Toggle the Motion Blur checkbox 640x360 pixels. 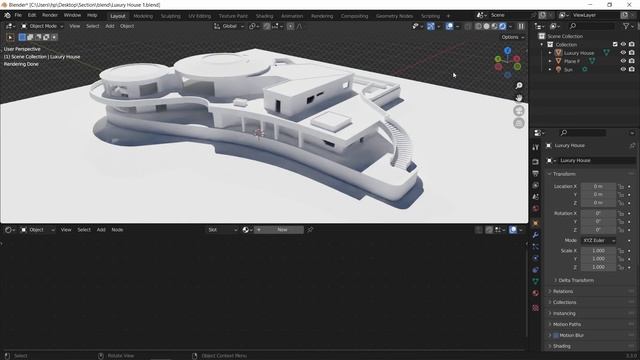pos(556,336)
